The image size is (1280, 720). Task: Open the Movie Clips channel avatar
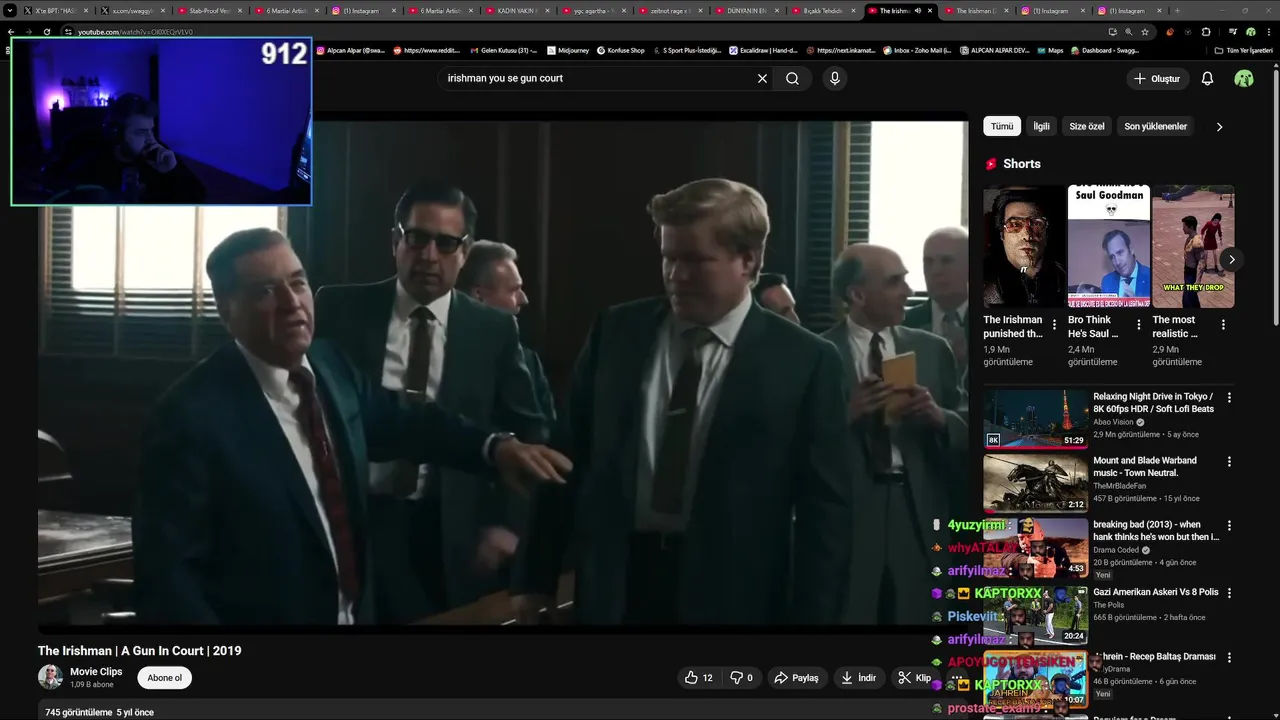click(x=50, y=677)
